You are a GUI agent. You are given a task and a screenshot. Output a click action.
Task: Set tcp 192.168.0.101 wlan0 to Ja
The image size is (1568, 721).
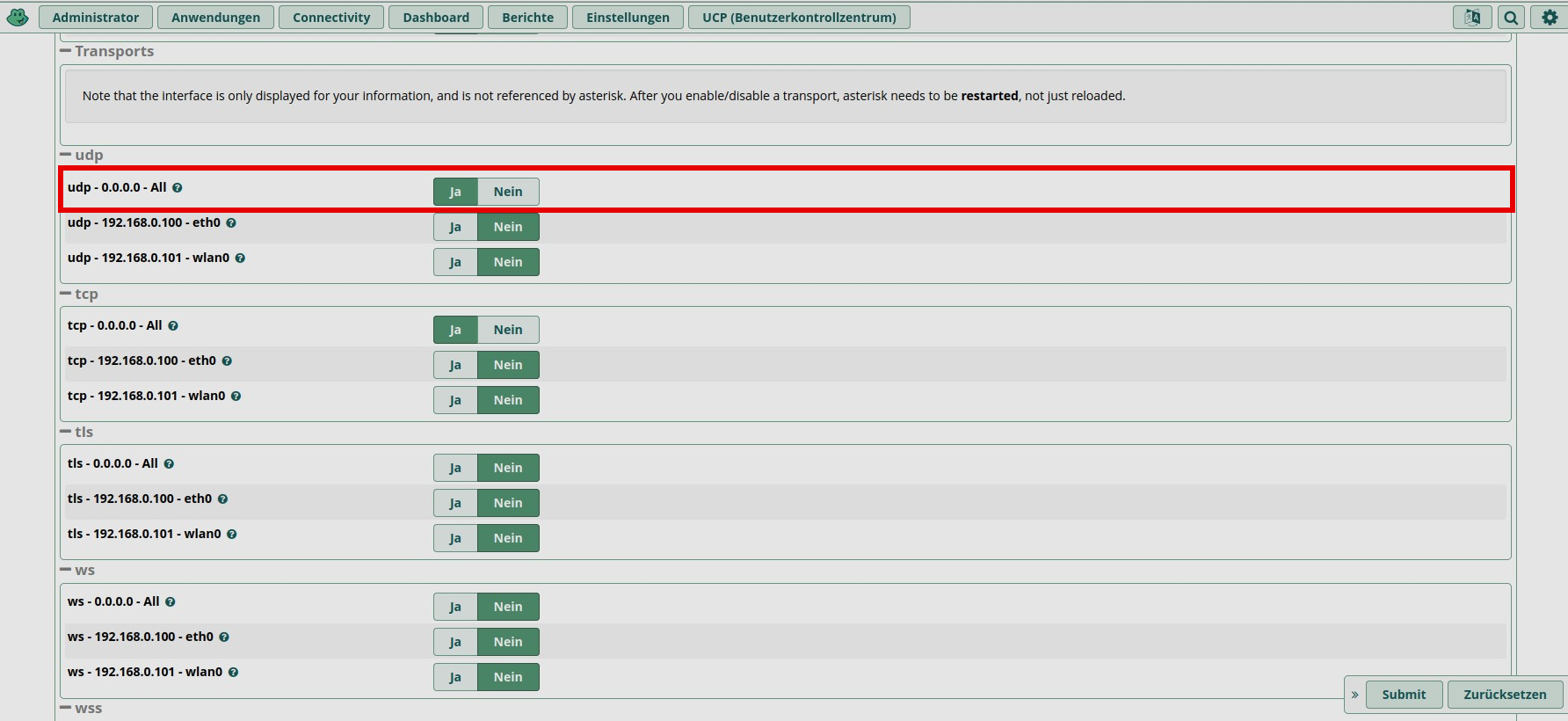[455, 400]
